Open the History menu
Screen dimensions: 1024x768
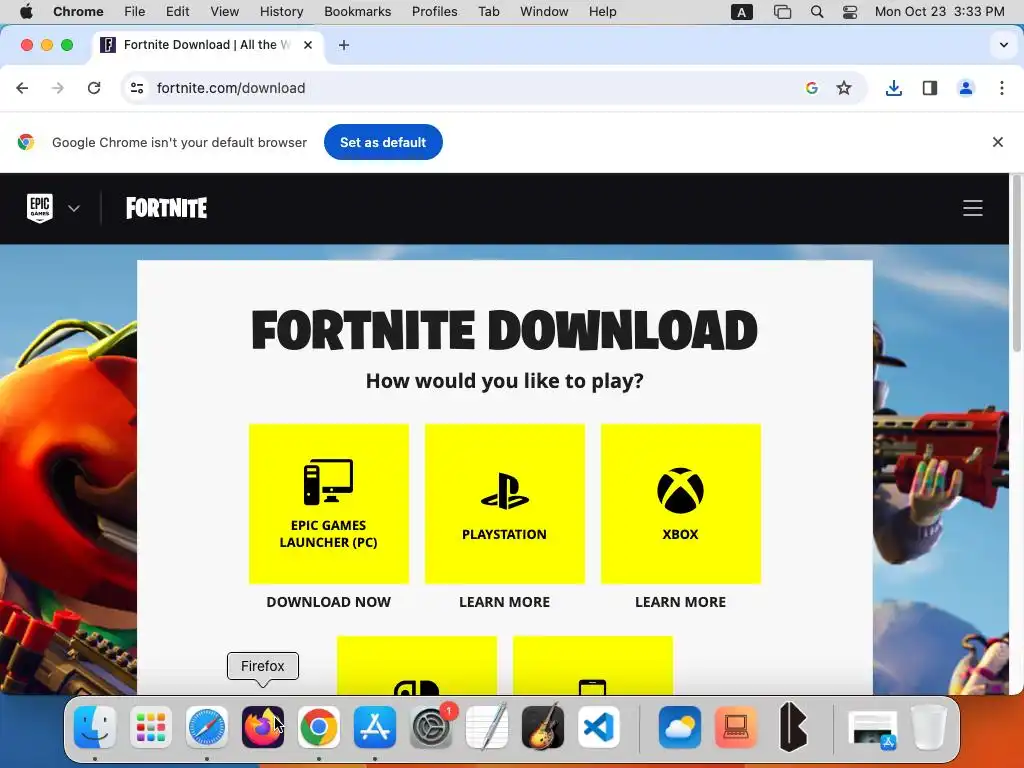pos(281,12)
